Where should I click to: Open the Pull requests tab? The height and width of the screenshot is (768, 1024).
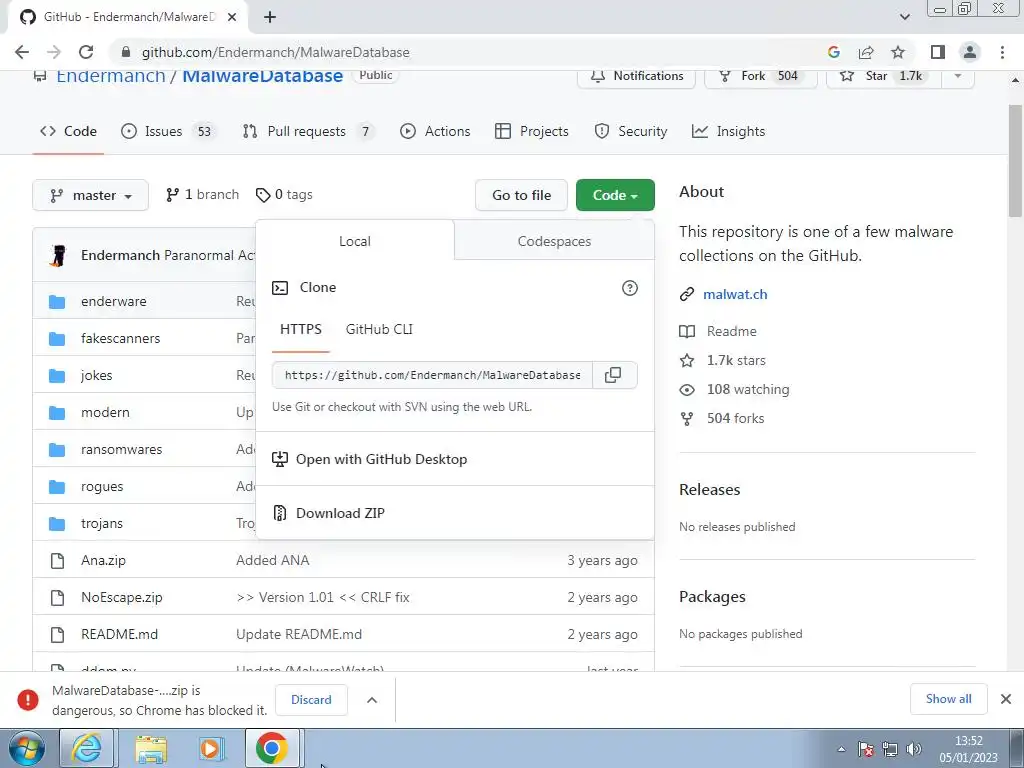click(308, 131)
